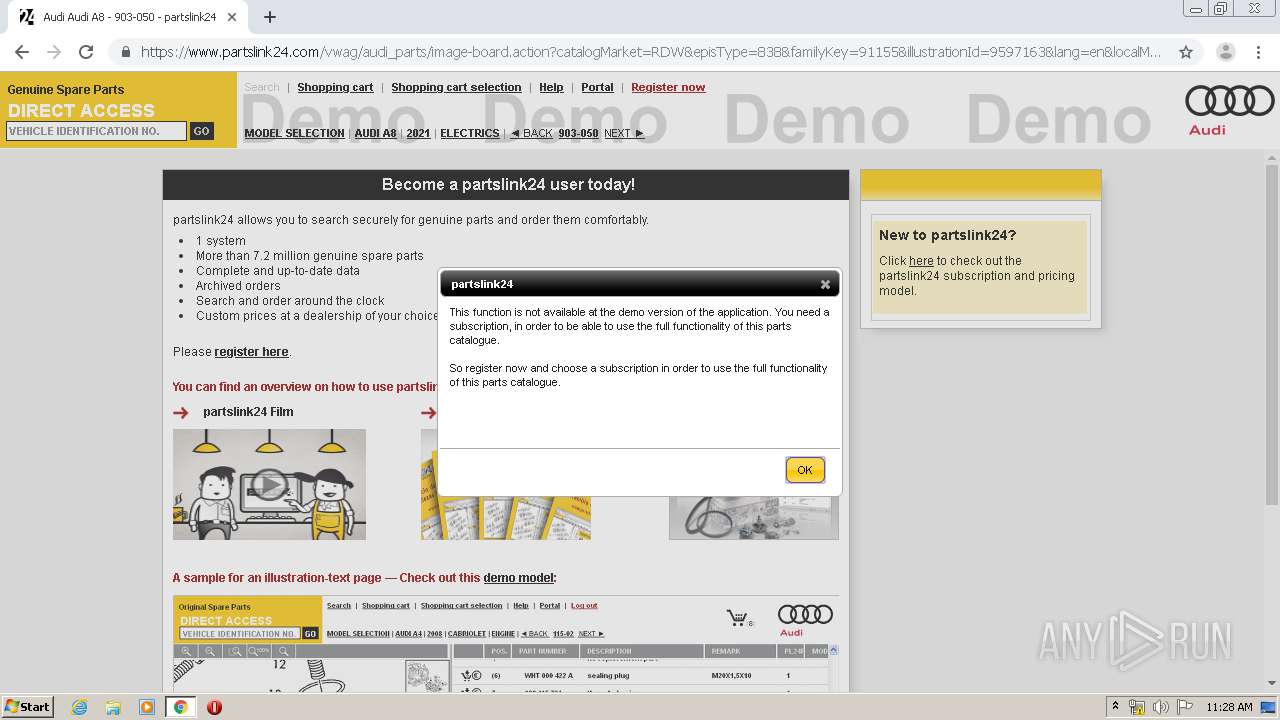
Task: Click the site lock icon
Action: coord(125,52)
